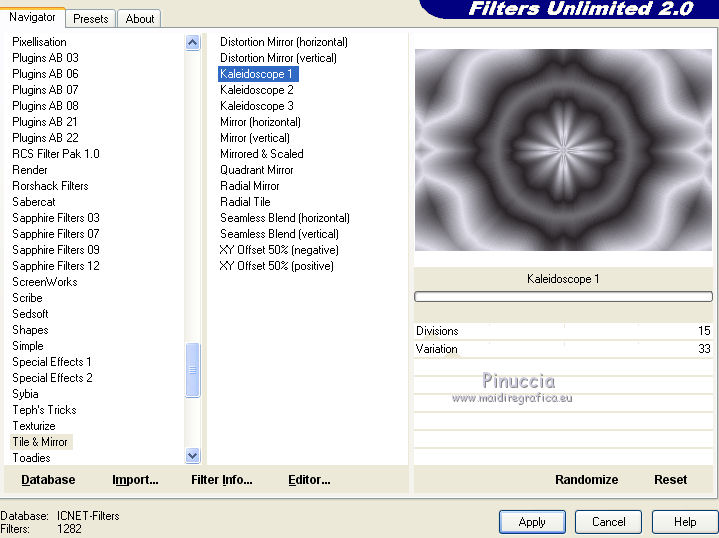The width and height of the screenshot is (719, 538).
Task: Select Sybia category
Action: [x=25, y=394]
